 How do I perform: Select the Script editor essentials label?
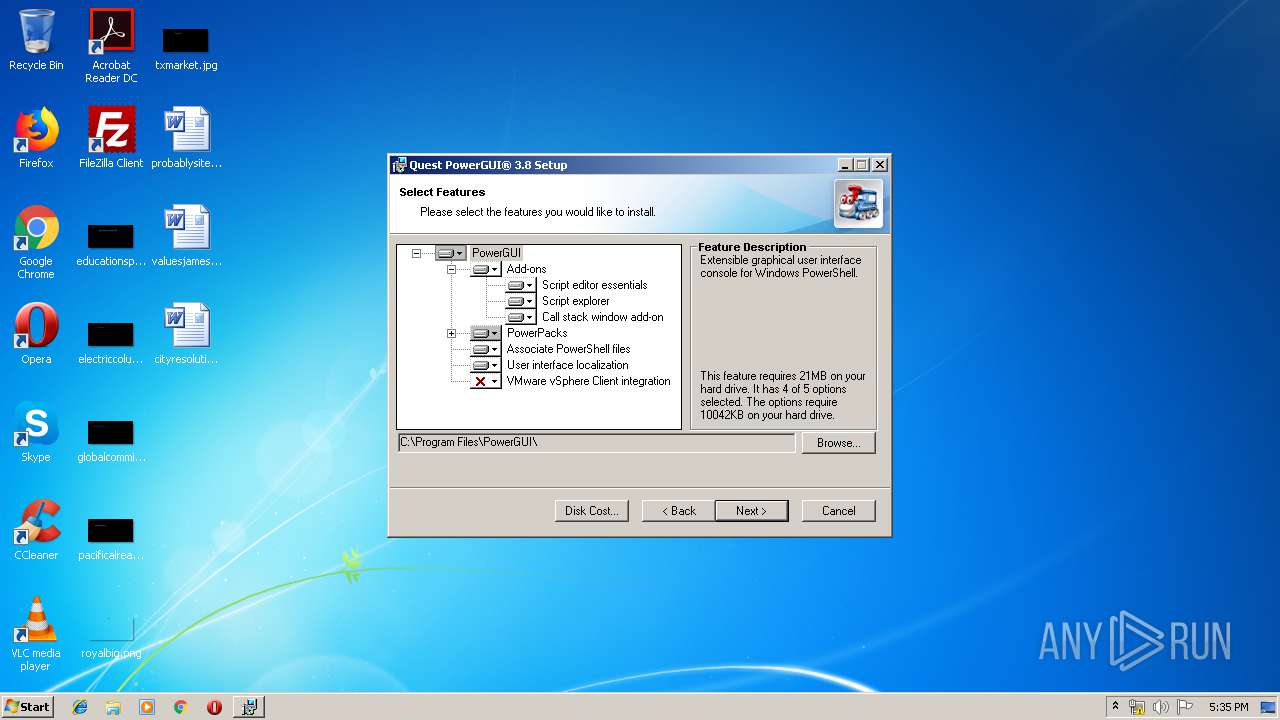tap(594, 285)
